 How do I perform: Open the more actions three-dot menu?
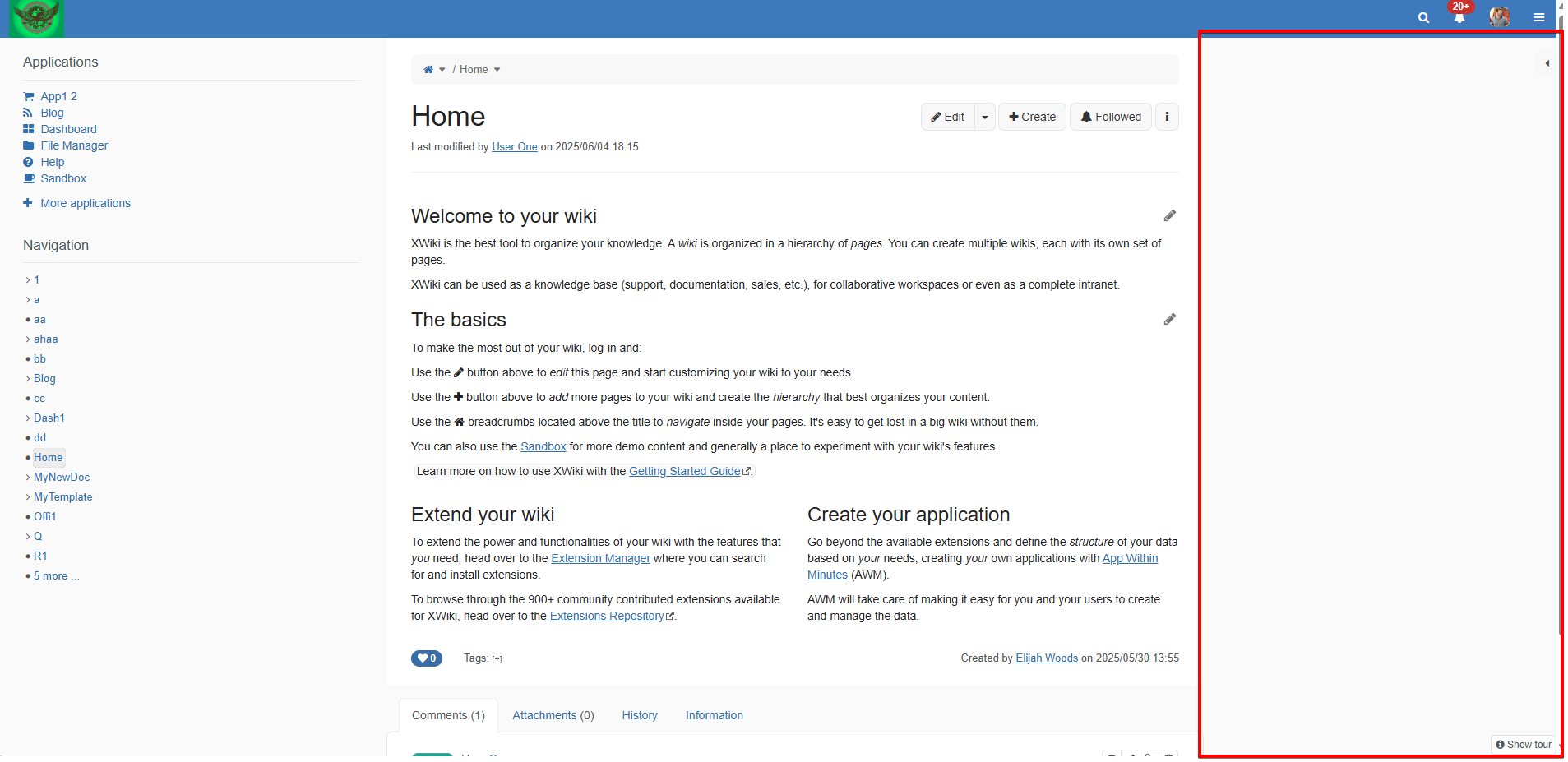pyautogui.click(x=1167, y=117)
